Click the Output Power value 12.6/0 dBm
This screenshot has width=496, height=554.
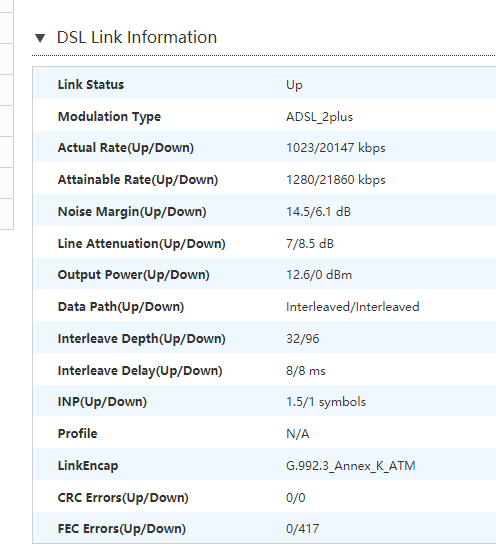pos(319,275)
